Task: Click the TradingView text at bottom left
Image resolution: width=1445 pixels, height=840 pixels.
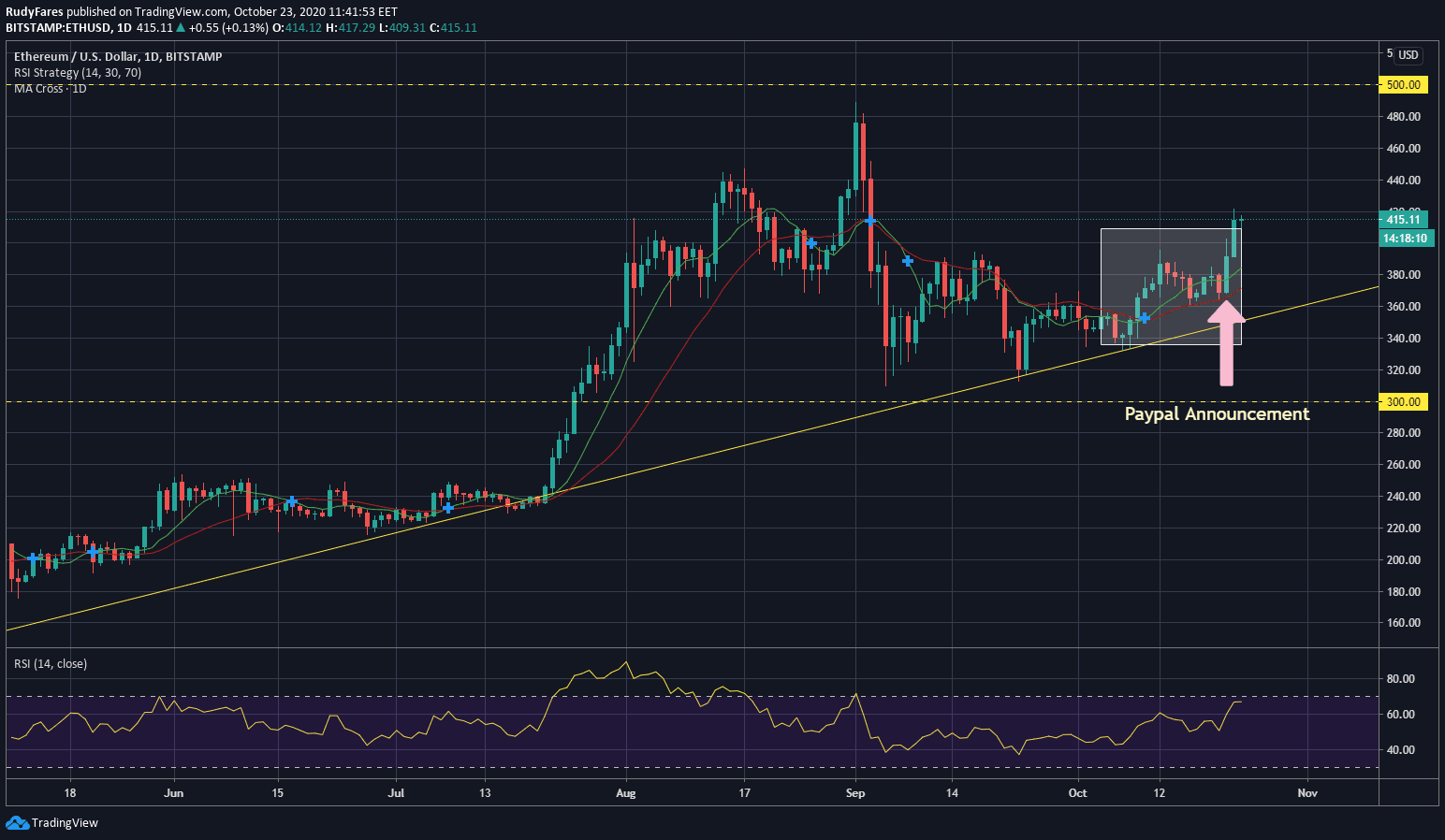Action: point(65,822)
